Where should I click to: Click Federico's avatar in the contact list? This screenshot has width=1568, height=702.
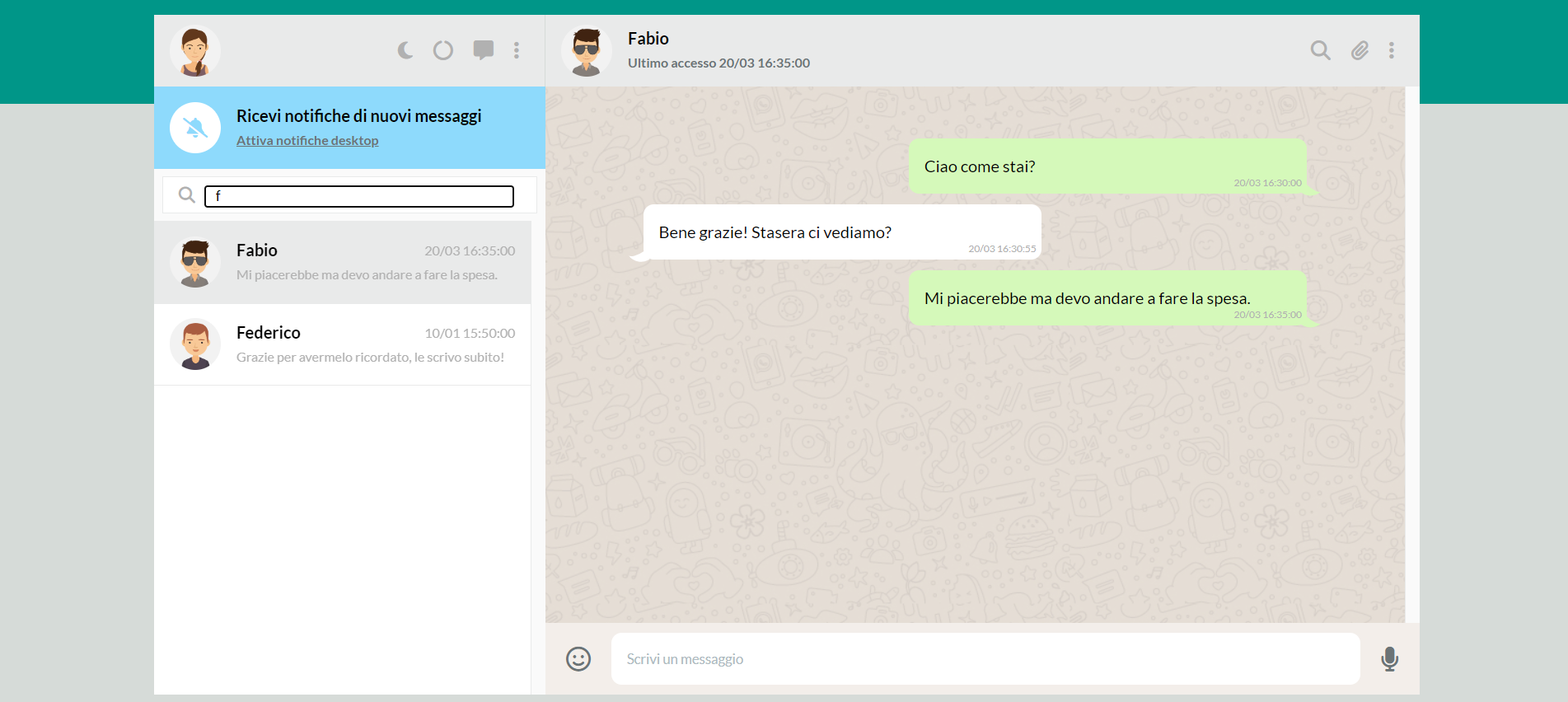[195, 344]
